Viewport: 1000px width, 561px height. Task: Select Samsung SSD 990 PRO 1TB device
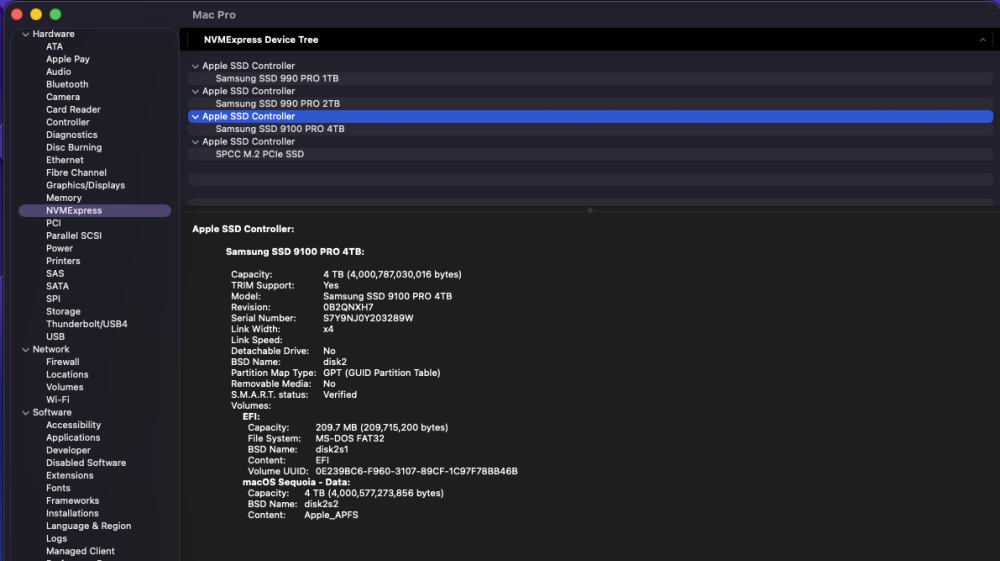(277, 78)
